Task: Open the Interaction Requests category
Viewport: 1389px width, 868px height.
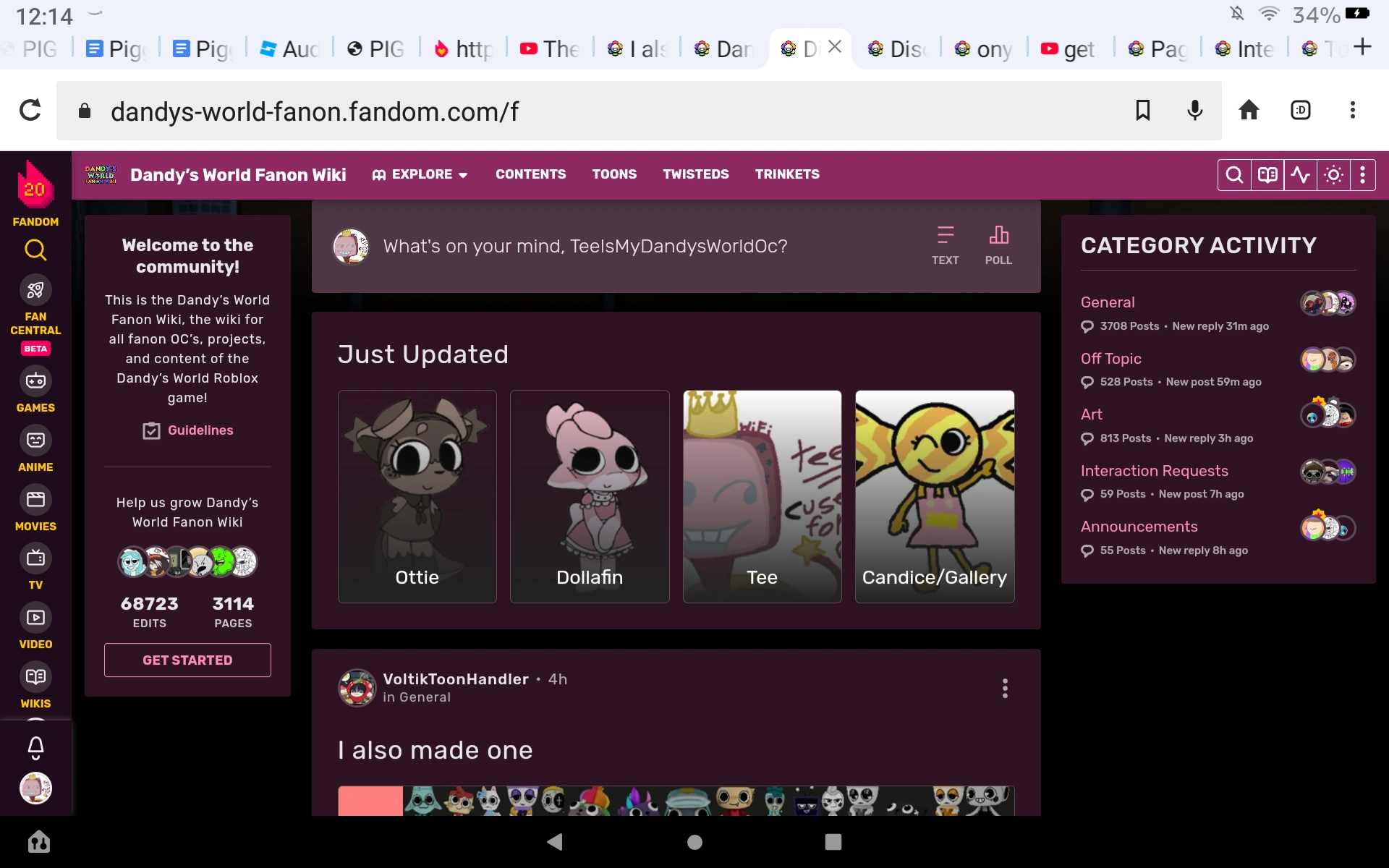Action: tap(1154, 471)
